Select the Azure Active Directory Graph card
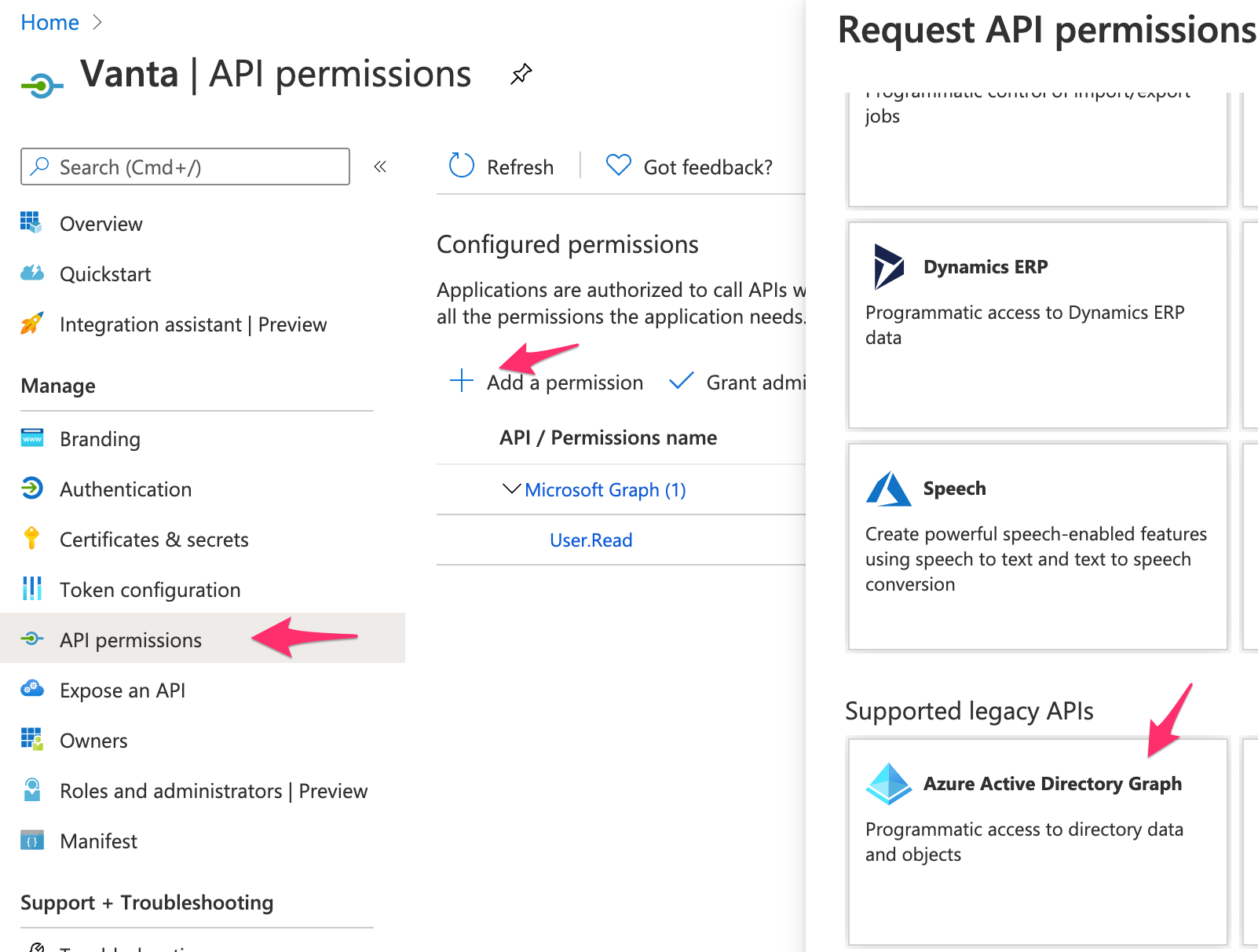 tap(1038, 842)
